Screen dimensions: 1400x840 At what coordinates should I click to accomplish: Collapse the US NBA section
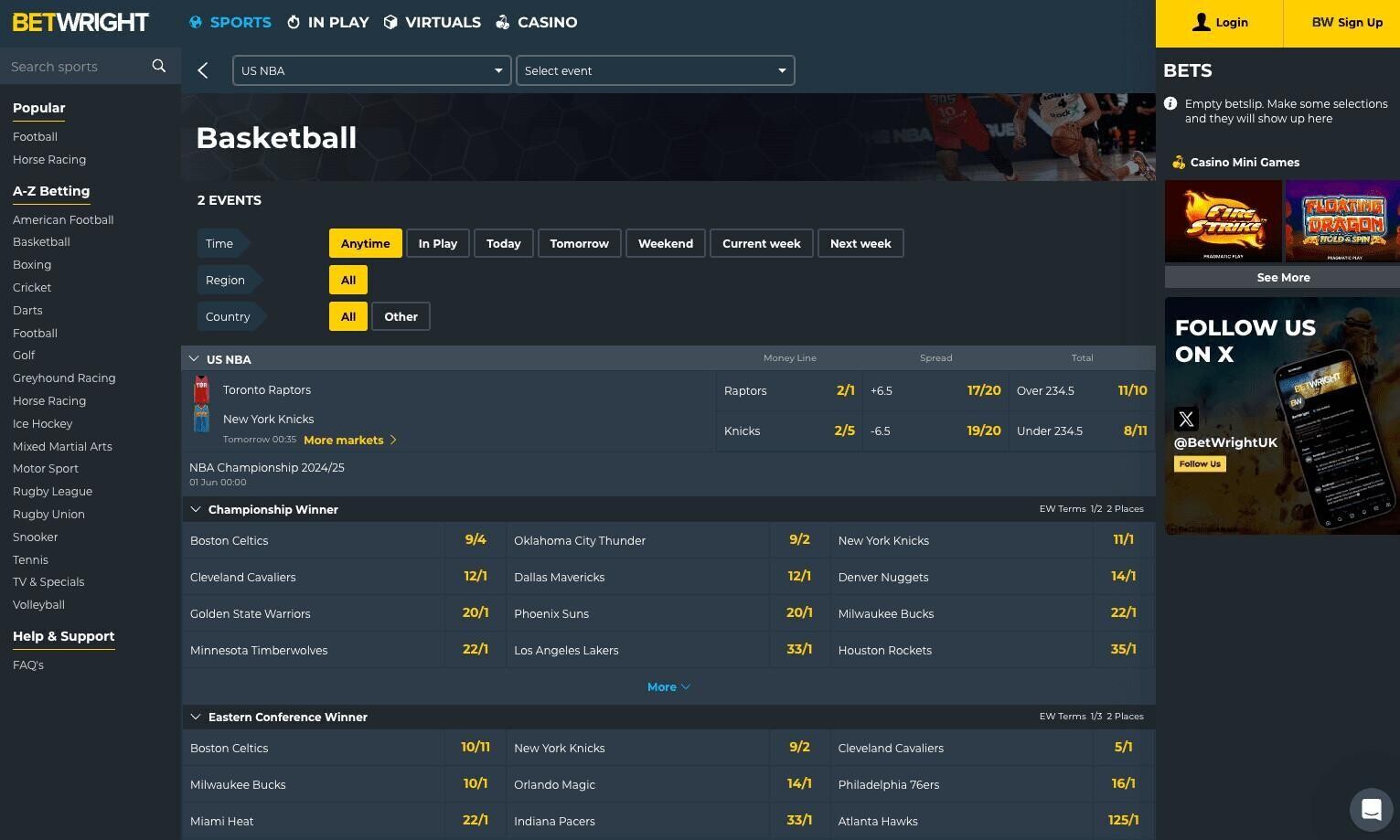(x=194, y=359)
